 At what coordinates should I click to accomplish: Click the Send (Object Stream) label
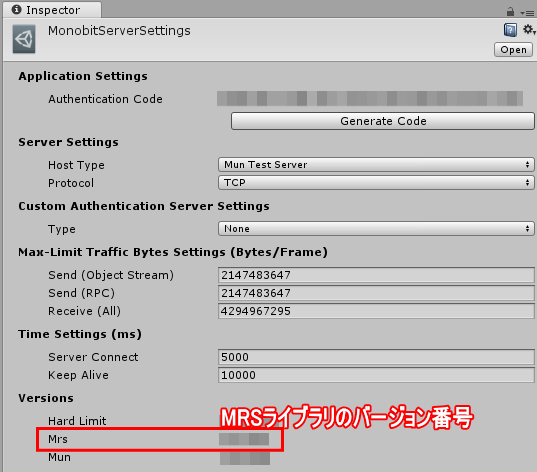(111, 275)
